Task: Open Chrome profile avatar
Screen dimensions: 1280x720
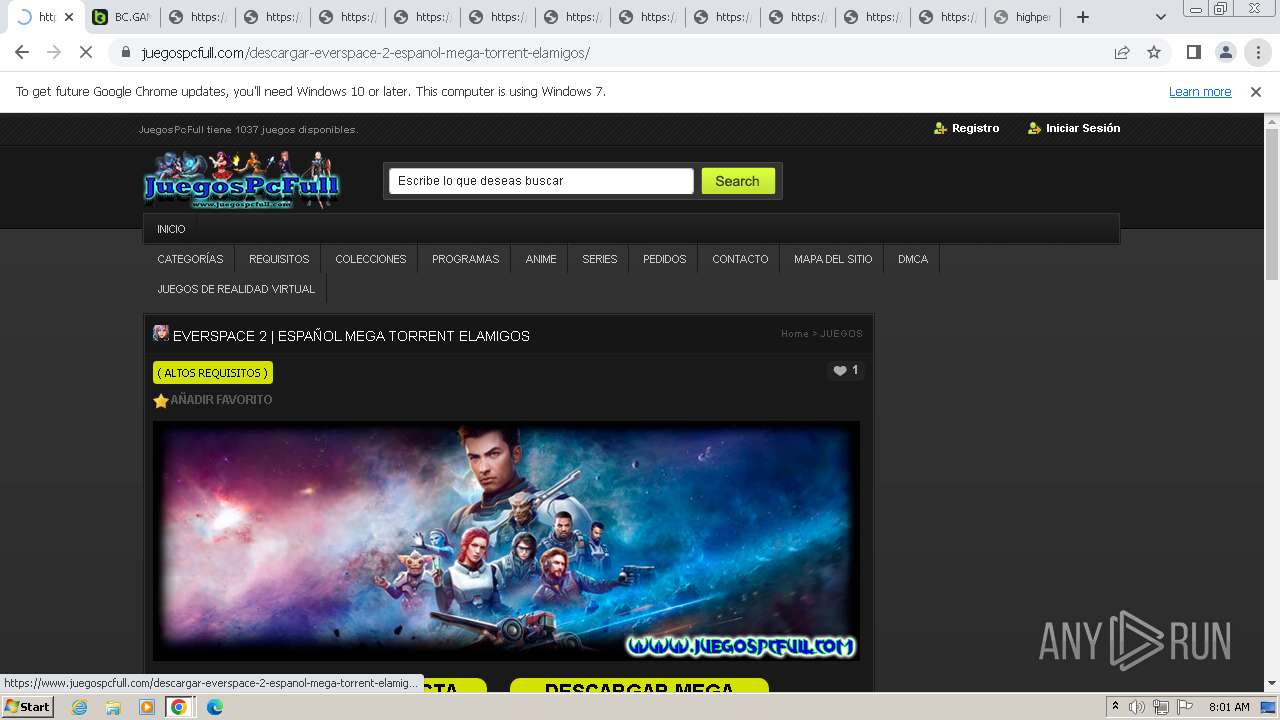Action: pyautogui.click(x=1226, y=52)
